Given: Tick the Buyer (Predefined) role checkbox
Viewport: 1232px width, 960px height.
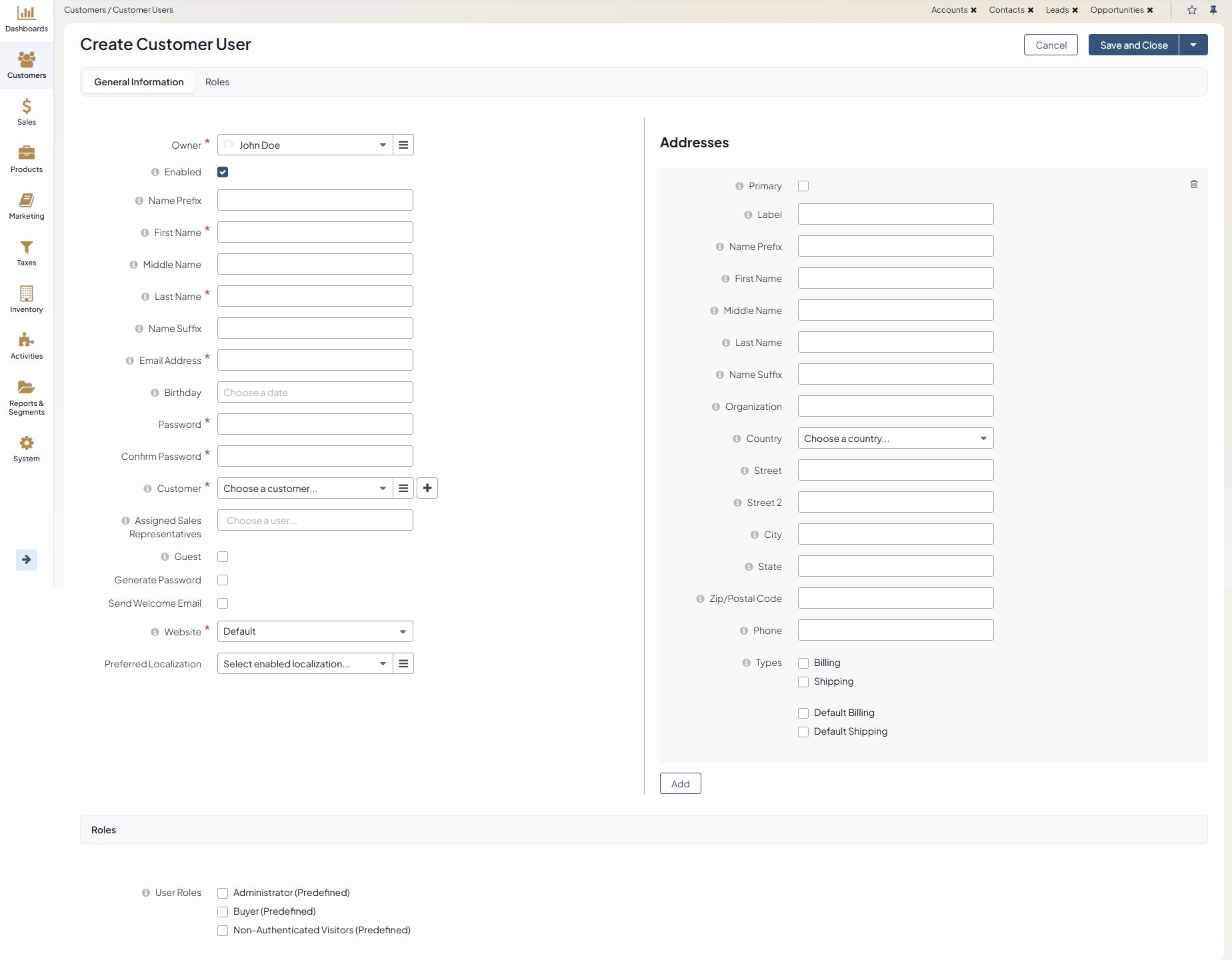Looking at the screenshot, I should 223,911.
